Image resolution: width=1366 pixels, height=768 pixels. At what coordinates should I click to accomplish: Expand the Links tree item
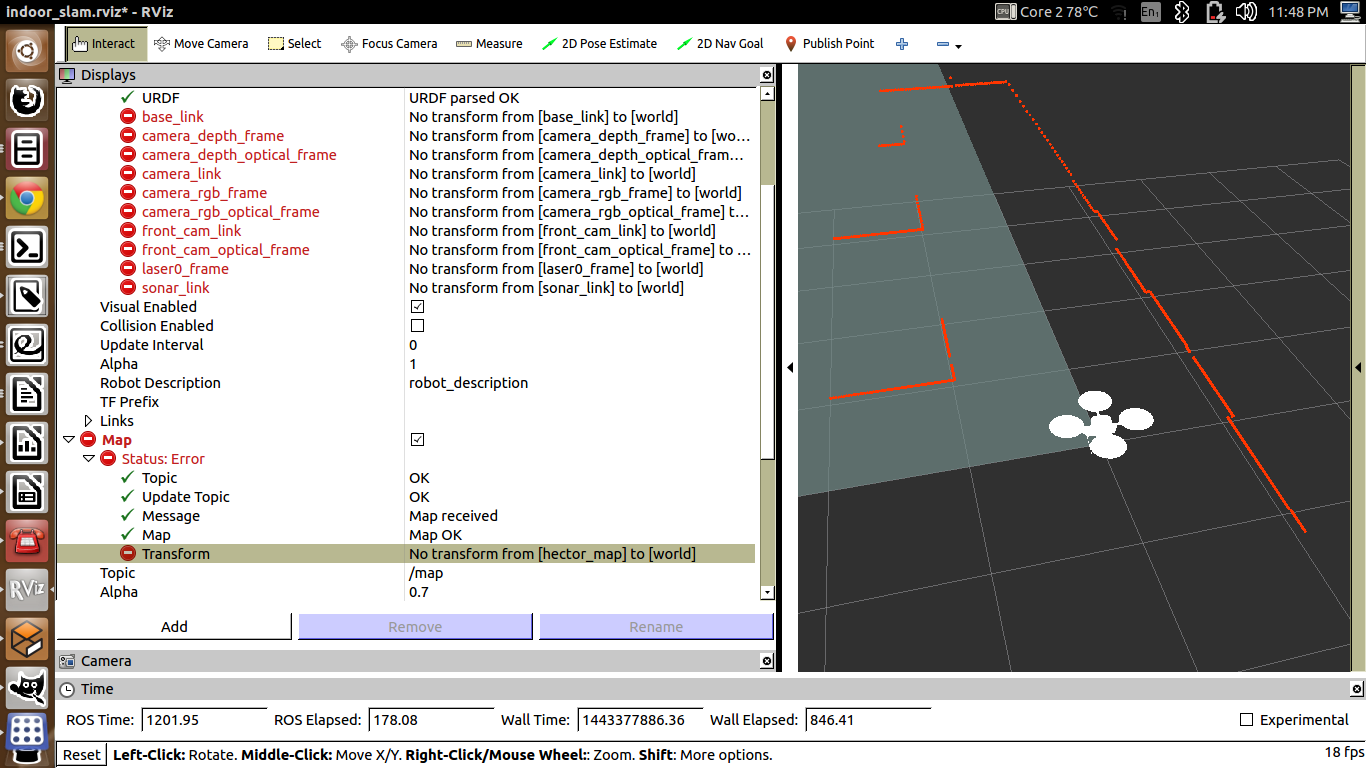tap(88, 421)
